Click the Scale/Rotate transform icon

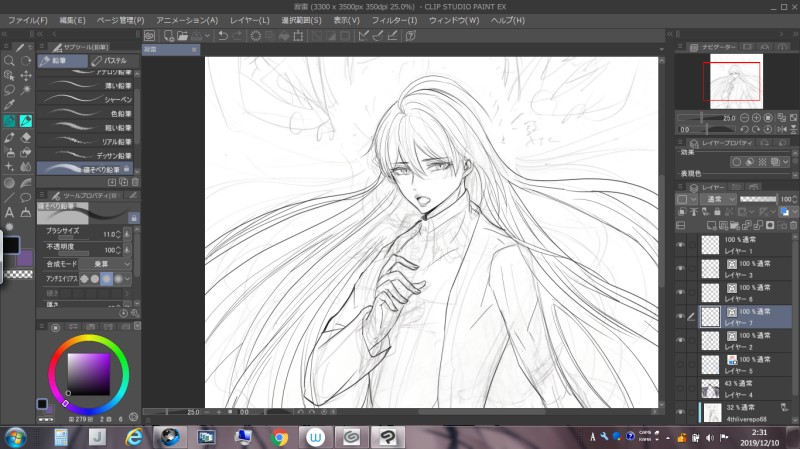(x=298, y=36)
